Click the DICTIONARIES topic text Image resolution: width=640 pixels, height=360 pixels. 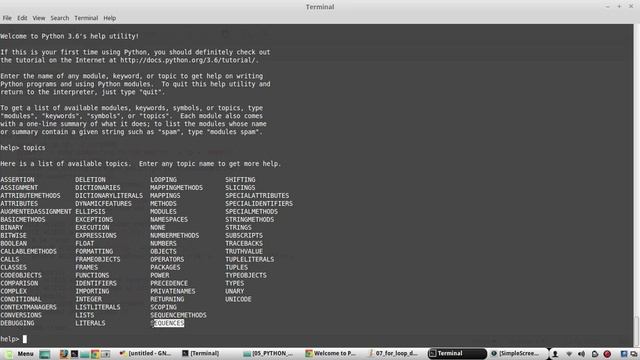pyautogui.click(x=98, y=187)
